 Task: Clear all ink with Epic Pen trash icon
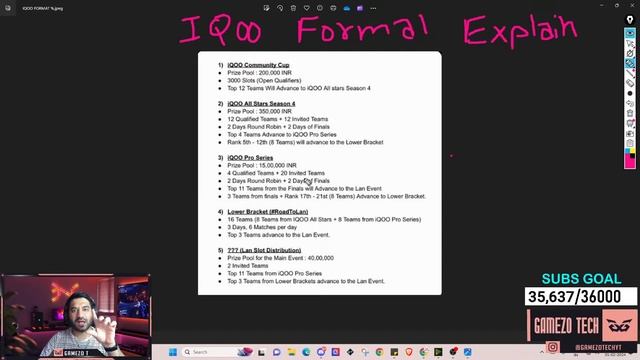630,113
